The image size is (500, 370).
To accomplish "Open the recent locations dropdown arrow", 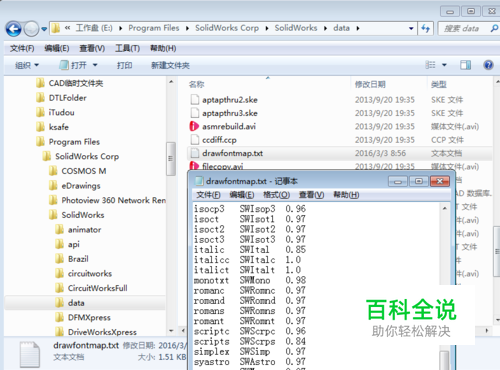I will click(x=44, y=29).
